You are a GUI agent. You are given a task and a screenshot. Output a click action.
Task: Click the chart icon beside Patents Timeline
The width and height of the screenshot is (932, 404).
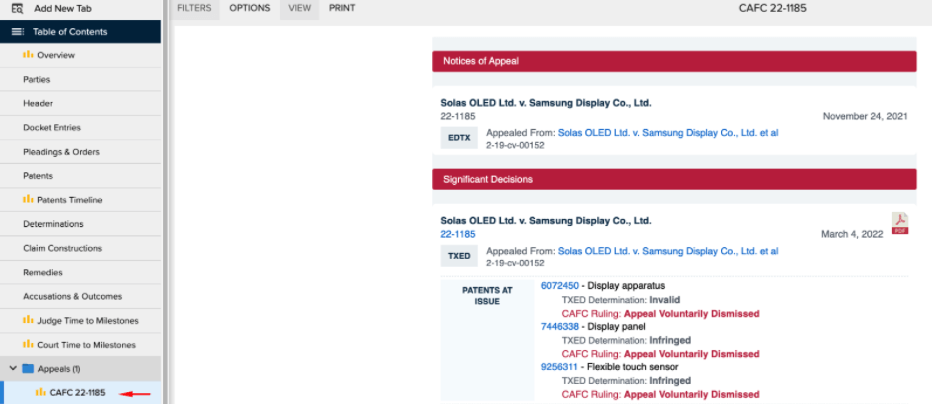coord(28,200)
